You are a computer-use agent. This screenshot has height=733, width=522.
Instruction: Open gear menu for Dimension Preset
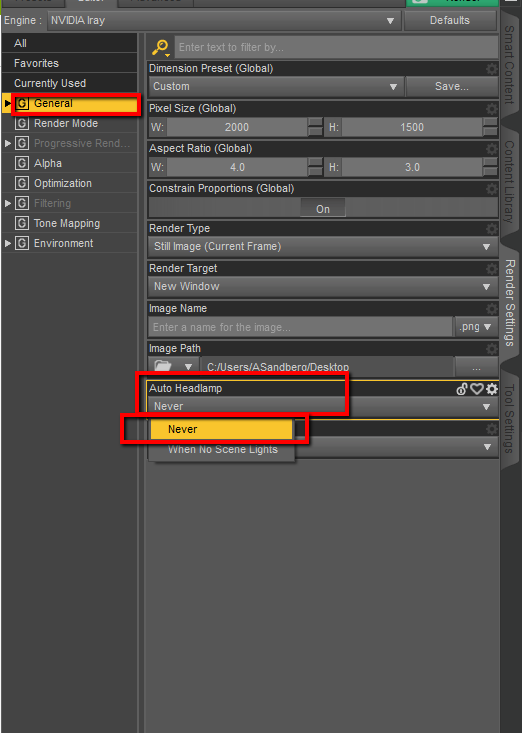pyautogui.click(x=492, y=69)
